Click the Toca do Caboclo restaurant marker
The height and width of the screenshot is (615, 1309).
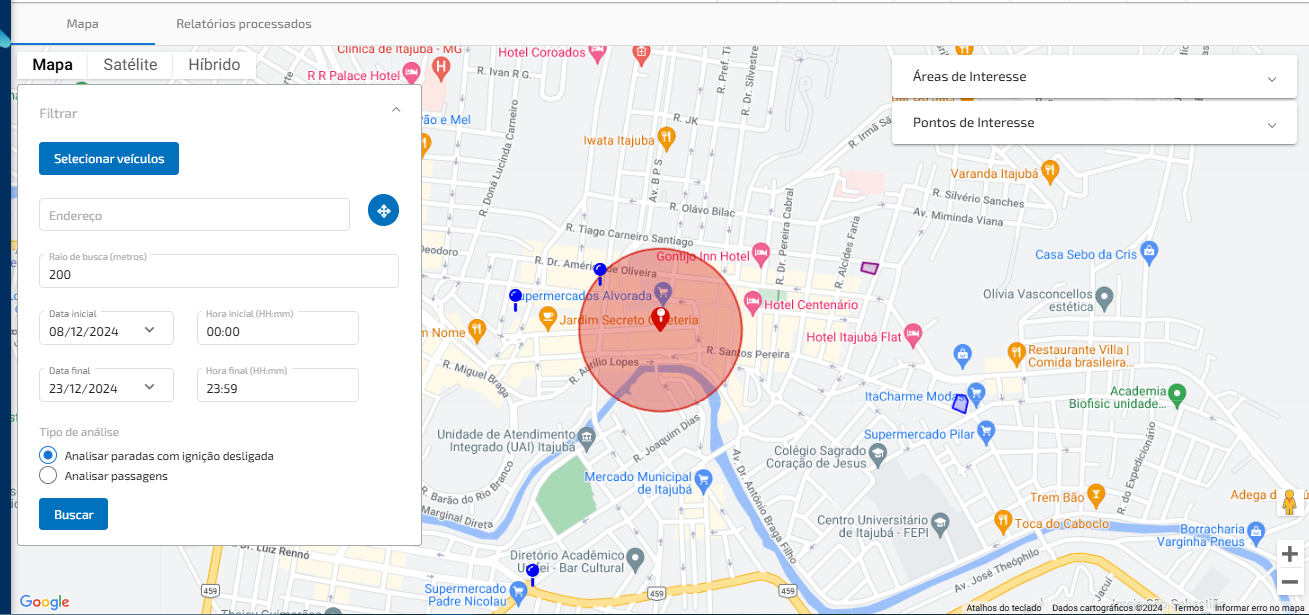point(1003,521)
